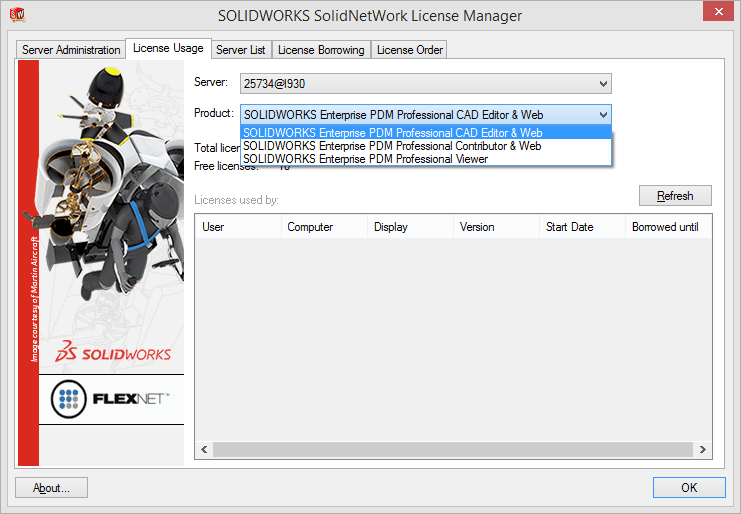Sort by the Start Date column header
This screenshot has height=514, width=741.
click(582, 227)
